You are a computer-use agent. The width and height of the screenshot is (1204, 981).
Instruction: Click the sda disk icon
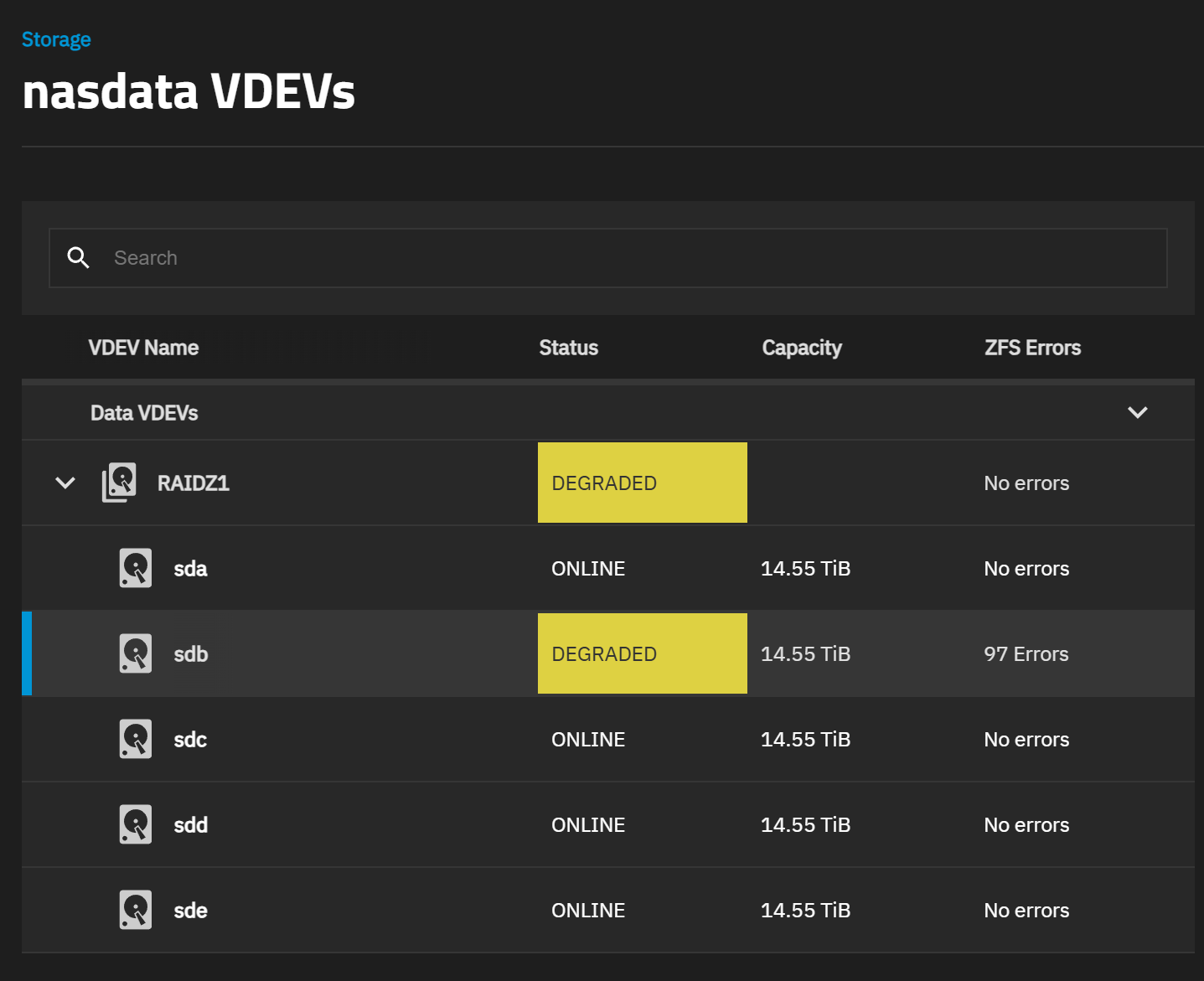point(135,568)
